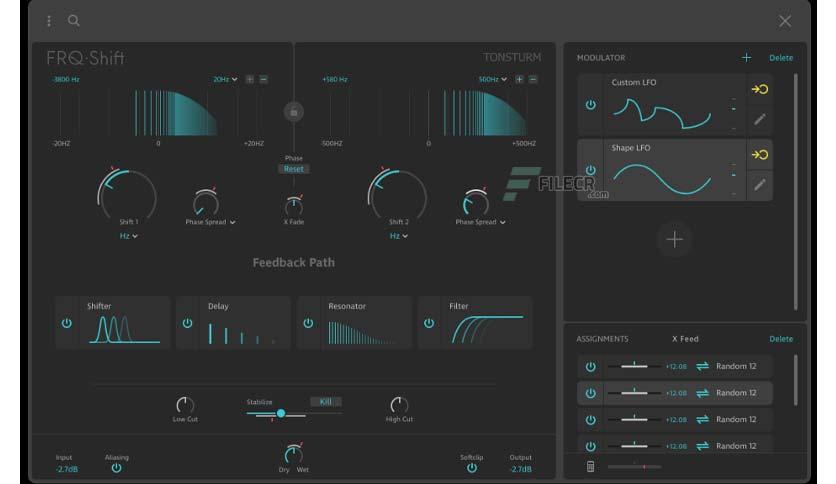The width and height of the screenshot is (836, 484).
Task: Click the Modulator panel scrollbar
Action: click(x=796, y=192)
